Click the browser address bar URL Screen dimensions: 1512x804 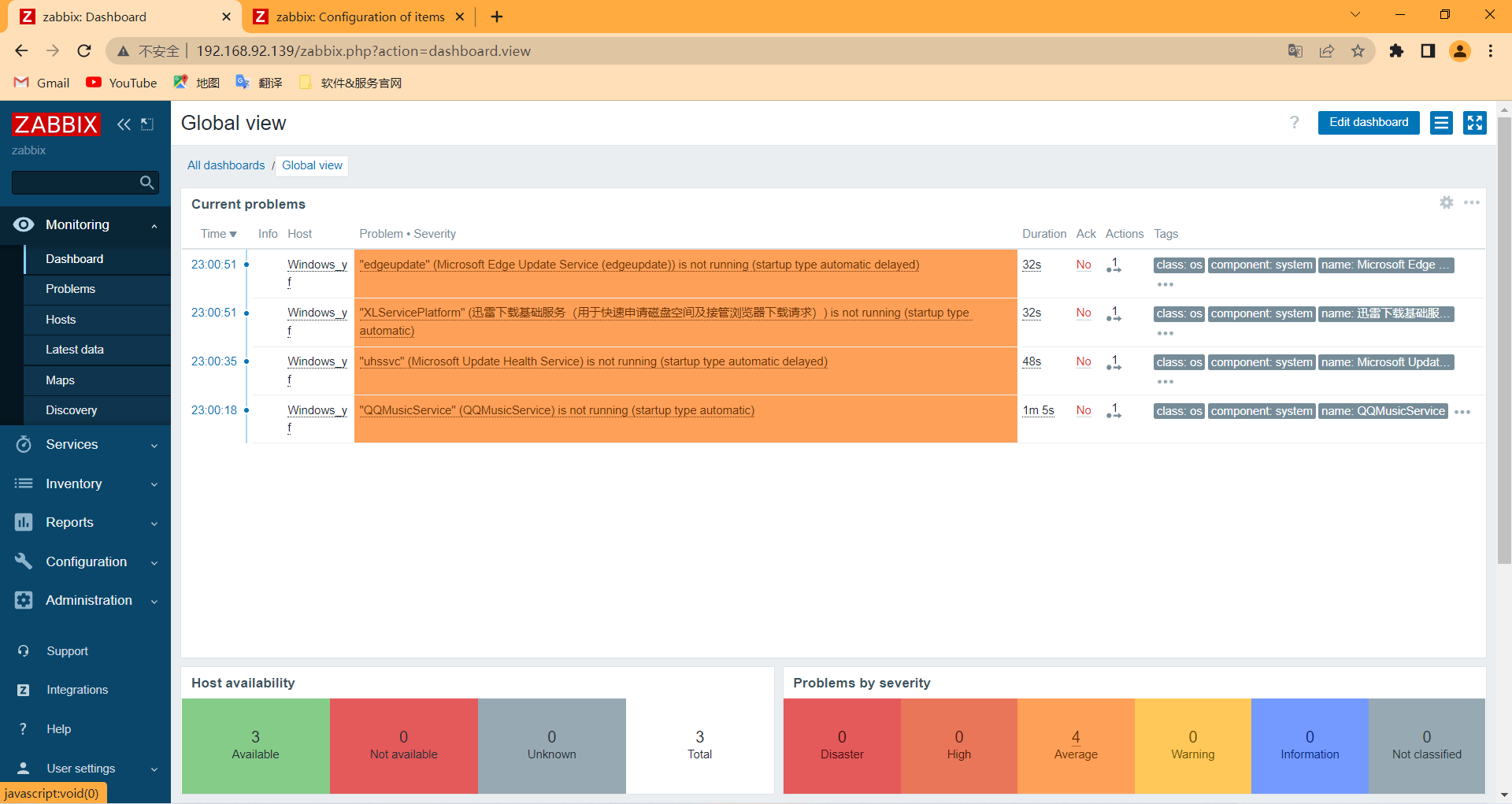pos(363,51)
